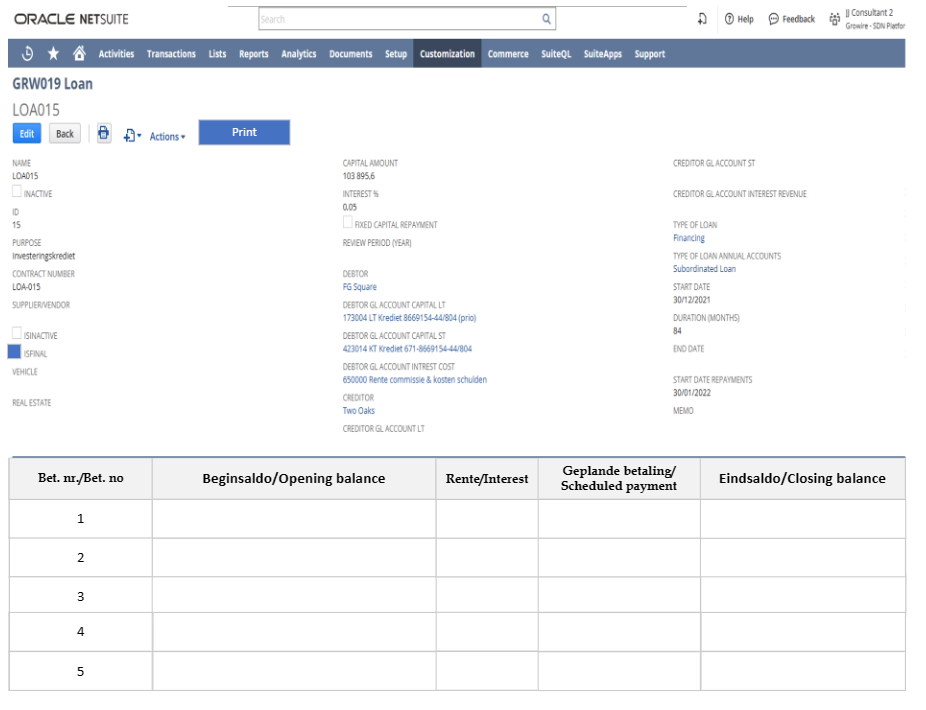Open Feedback speech bubble icon
Viewport: 926px width, 710px height.
click(x=774, y=19)
